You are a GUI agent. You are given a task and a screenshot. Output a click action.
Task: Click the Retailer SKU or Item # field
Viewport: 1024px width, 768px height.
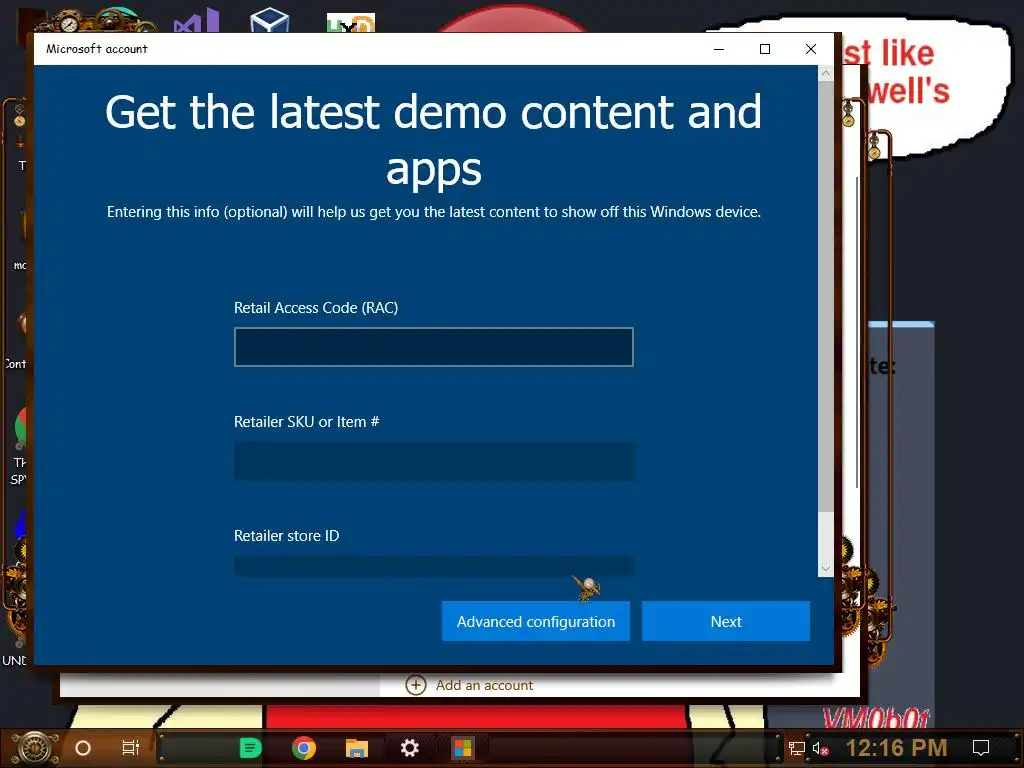click(x=434, y=461)
